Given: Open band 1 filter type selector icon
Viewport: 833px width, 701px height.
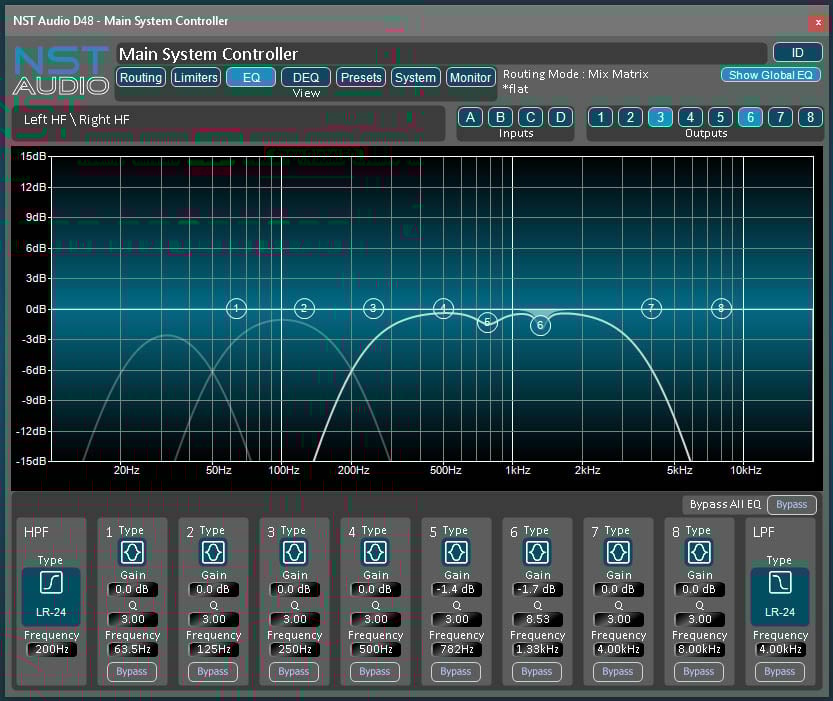Looking at the screenshot, I should pos(131,551).
